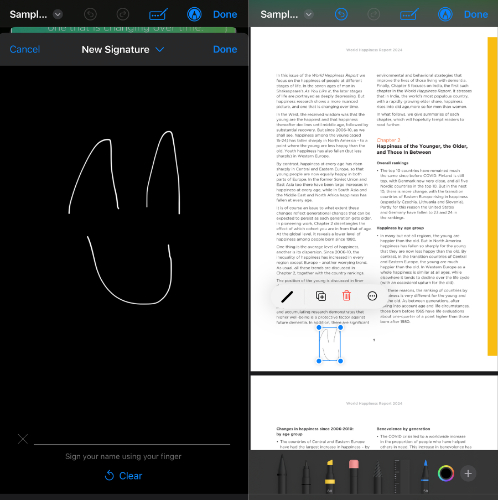This screenshot has width=498, height=500.
Task: Duplicate the selected signature
Action: pyautogui.click(x=321, y=296)
